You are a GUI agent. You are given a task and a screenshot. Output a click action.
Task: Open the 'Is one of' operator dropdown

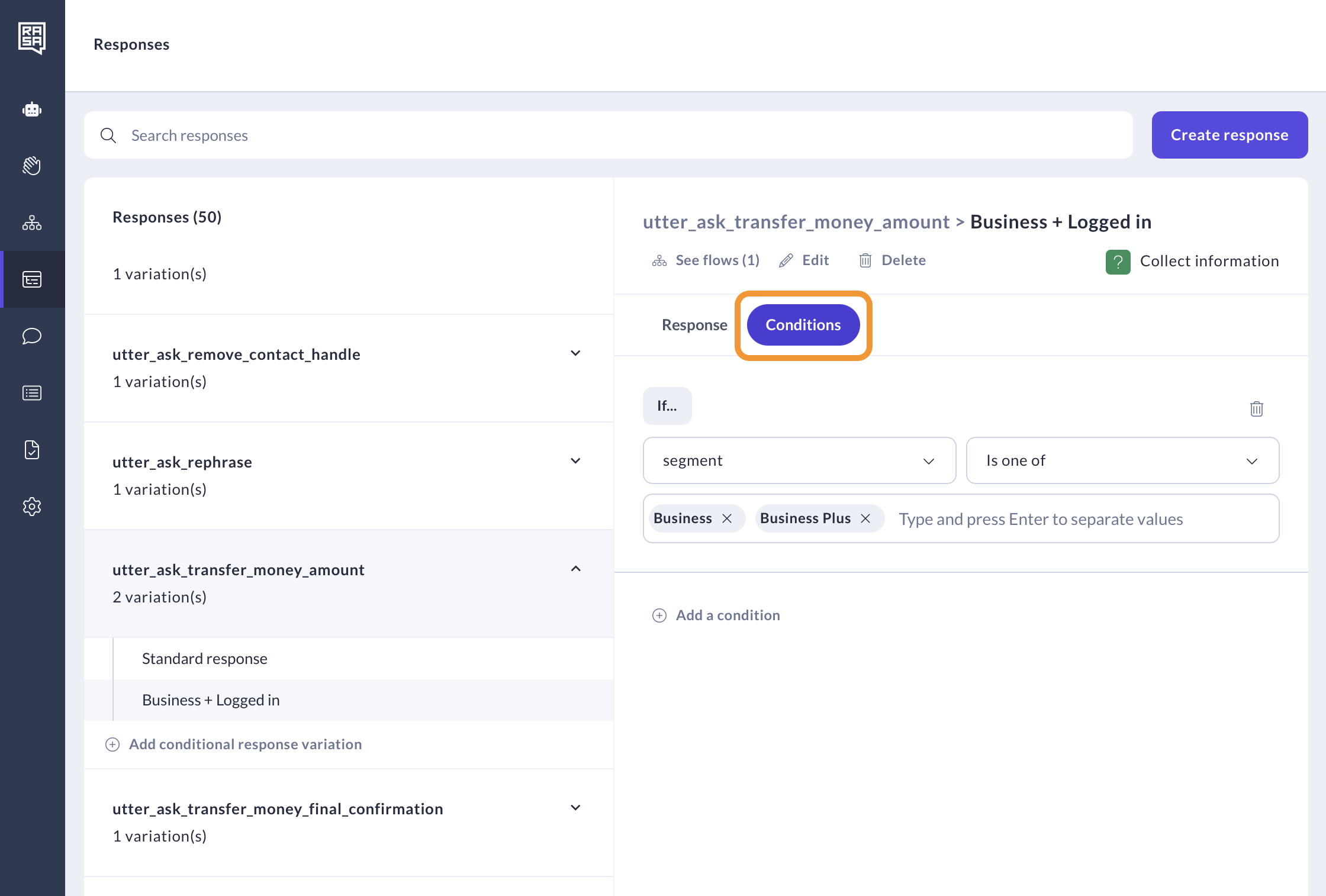tap(1122, 460)
